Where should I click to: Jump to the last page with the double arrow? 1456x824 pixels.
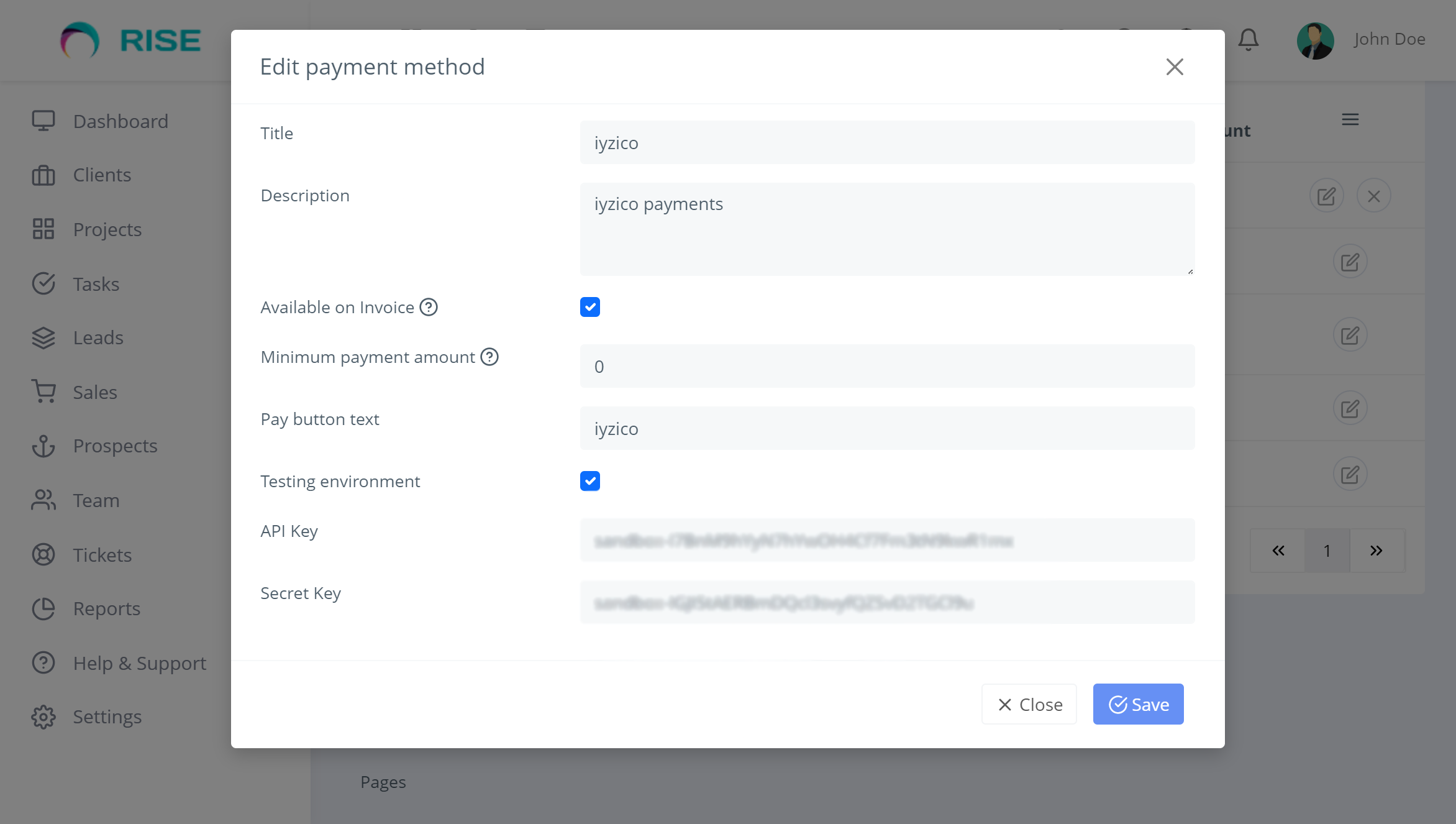1378,551
